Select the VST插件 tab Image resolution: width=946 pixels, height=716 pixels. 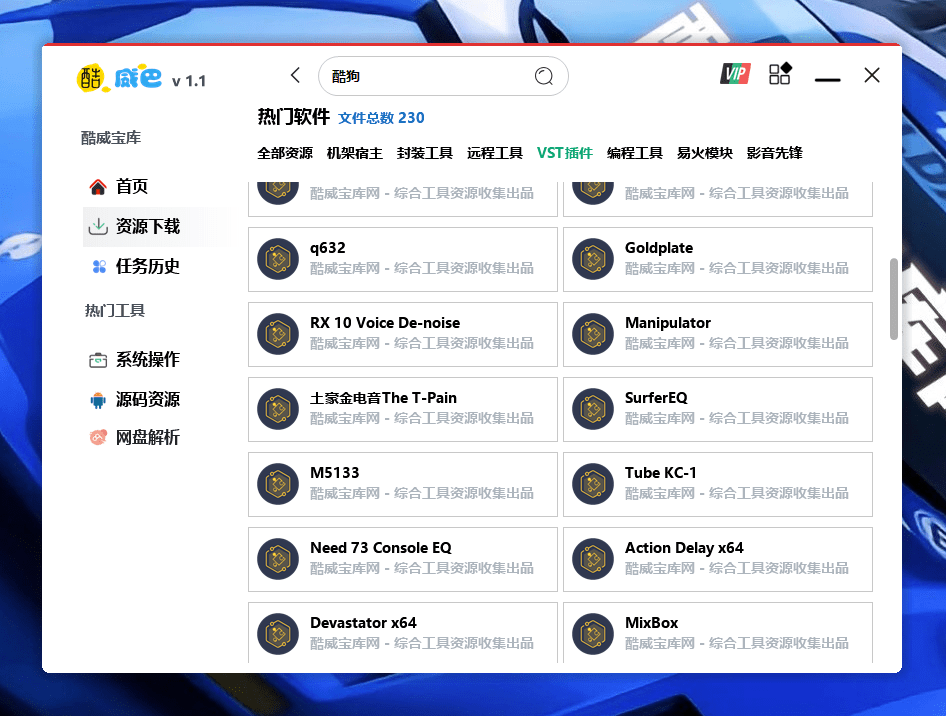(565, 153)
